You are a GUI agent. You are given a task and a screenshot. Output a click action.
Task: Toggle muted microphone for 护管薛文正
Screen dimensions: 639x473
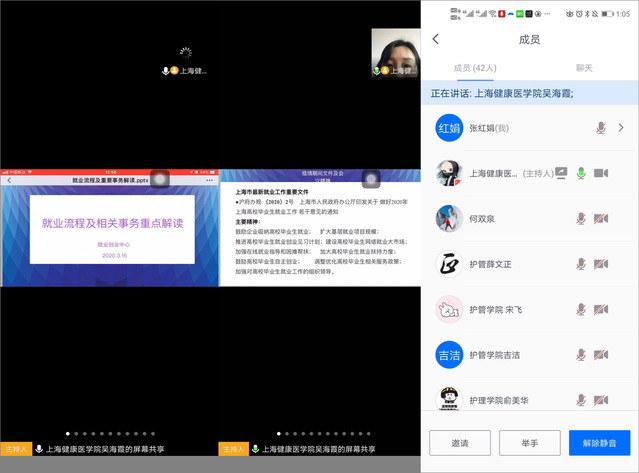(580, 264)
